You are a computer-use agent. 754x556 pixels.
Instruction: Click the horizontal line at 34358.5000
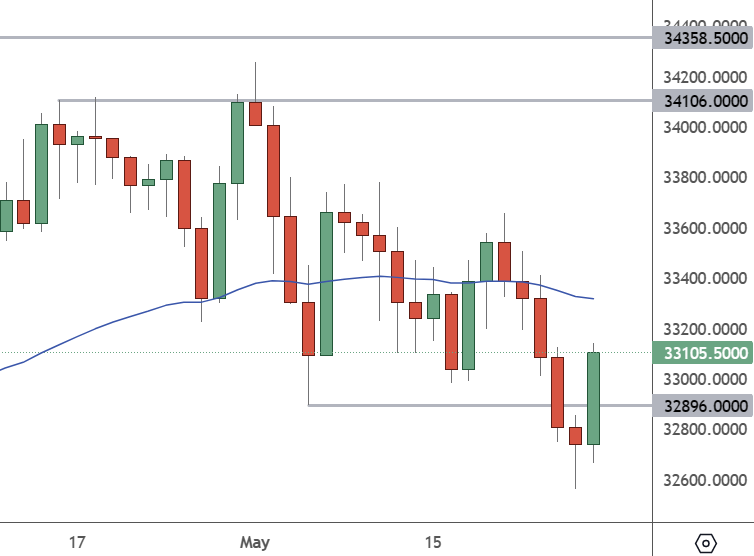pos(300,38)
